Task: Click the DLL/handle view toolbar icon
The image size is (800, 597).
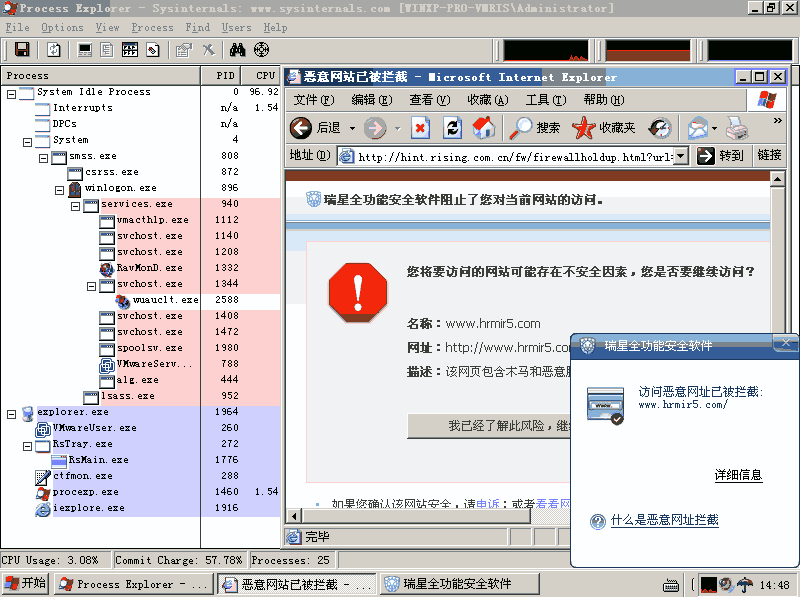Action: click(x=153, y=50)
